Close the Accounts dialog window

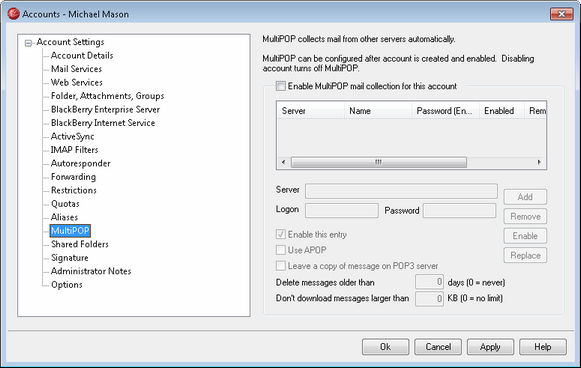(x=562, y=14)
